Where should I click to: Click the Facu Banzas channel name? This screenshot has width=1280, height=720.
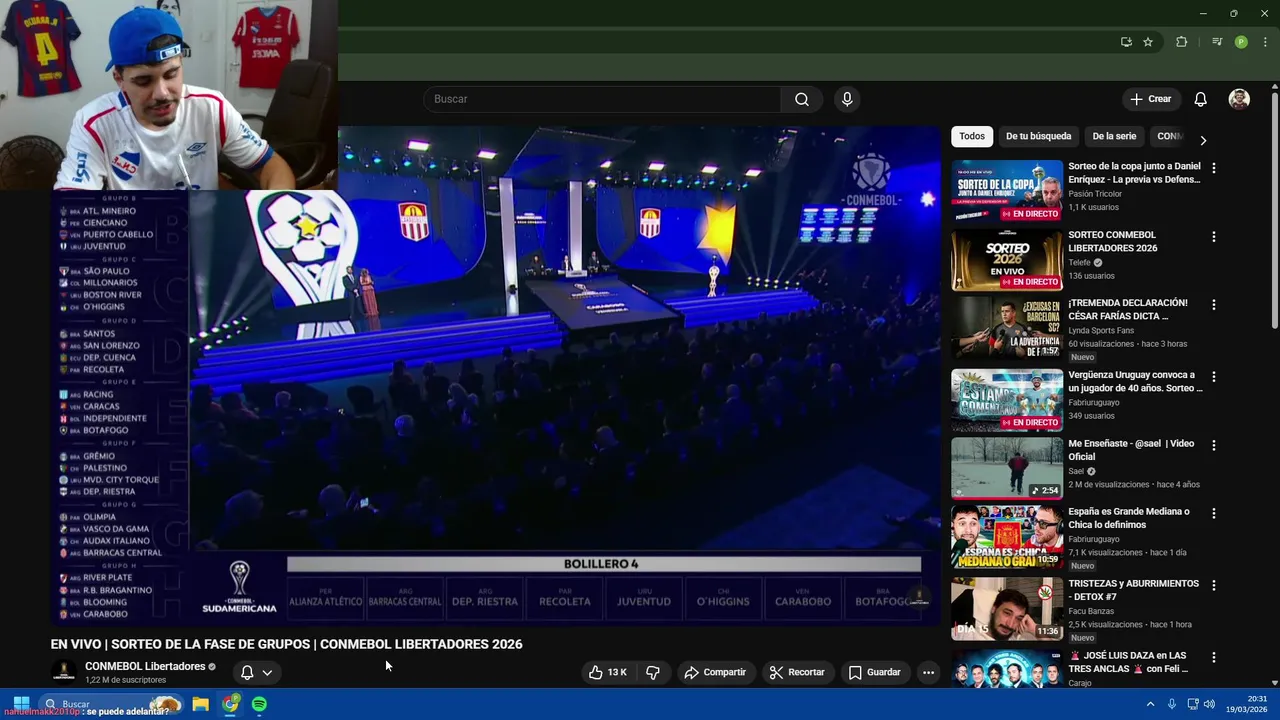click(x=1091, y=611)
